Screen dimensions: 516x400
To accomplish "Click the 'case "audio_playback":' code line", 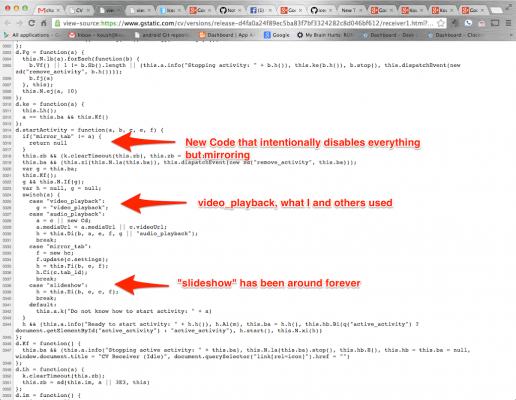I will [67, 214].
